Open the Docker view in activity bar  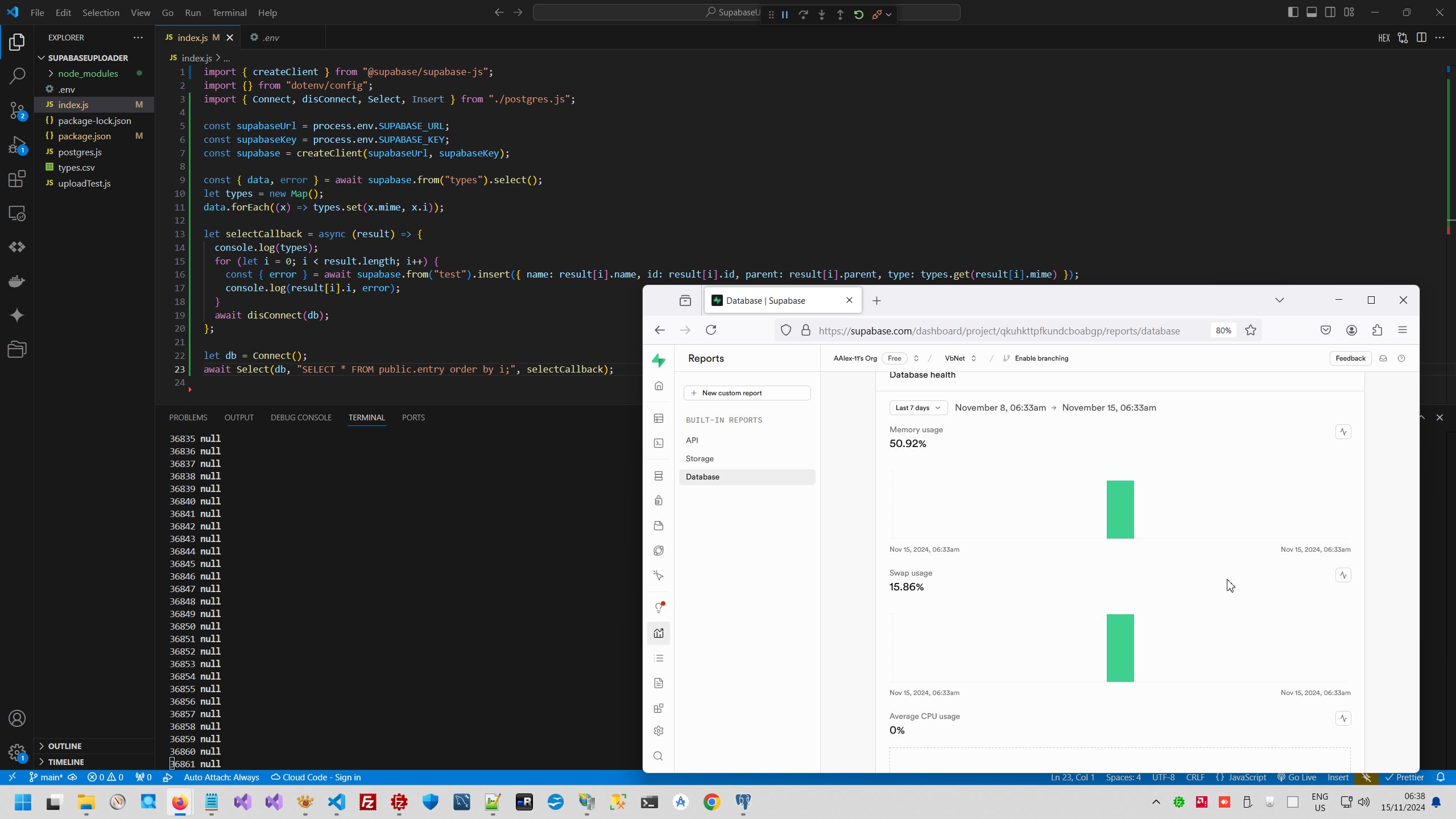click(17, 281)
